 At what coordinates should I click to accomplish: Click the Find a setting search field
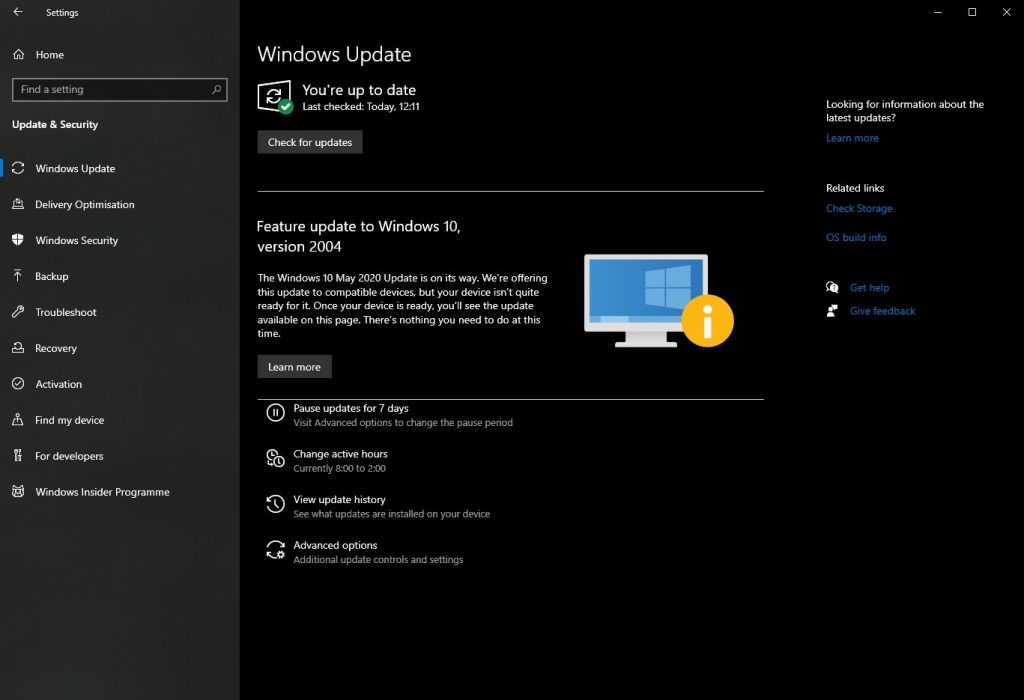[x=120, y=89]
